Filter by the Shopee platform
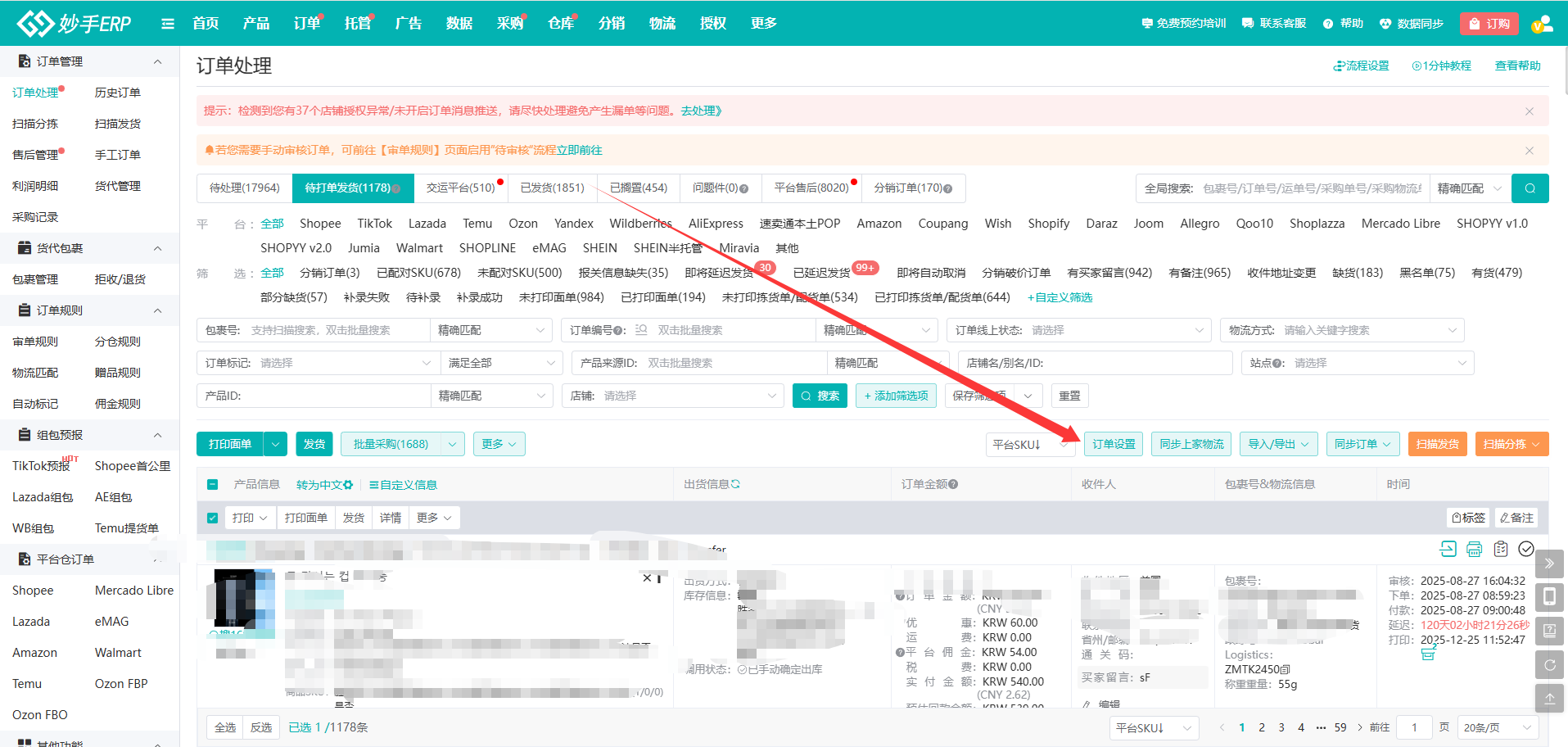 click(320, 224)
